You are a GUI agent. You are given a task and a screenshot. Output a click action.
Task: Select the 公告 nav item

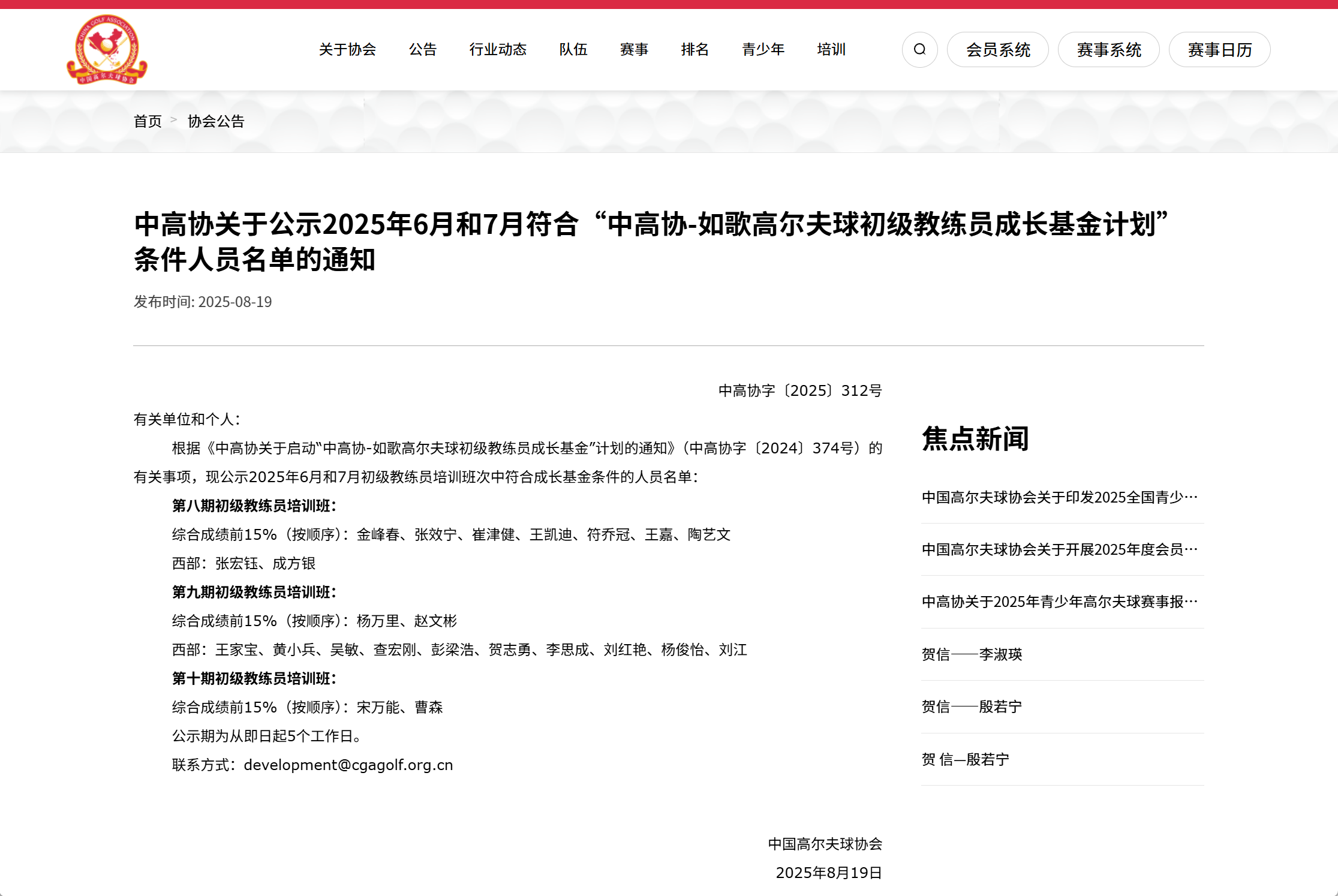(423, 50)
